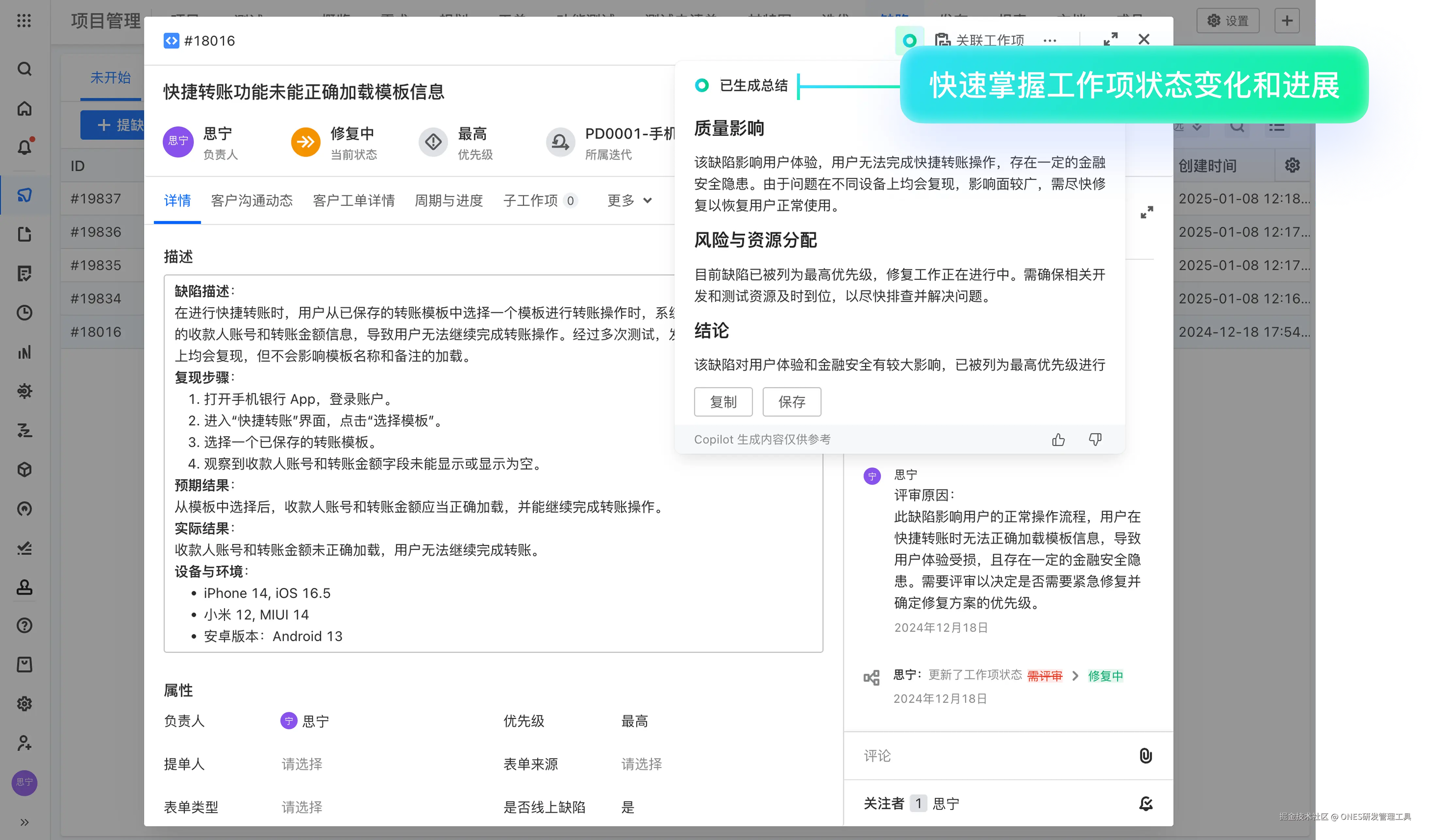
Task: Click the search icon in left sidebar
Action: tap(25, 69)
